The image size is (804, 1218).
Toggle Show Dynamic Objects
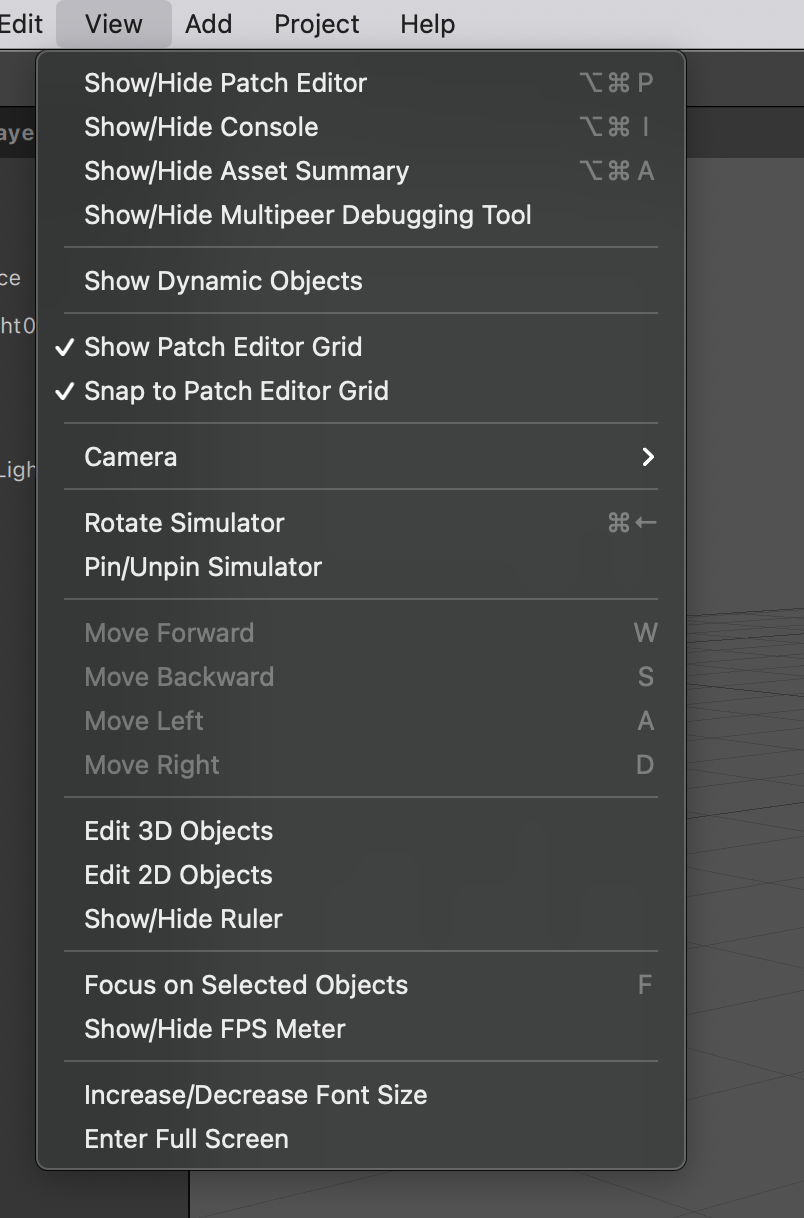223,281
